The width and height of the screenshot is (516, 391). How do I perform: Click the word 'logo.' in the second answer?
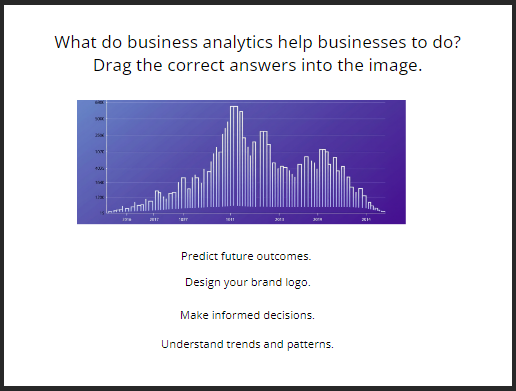point(298,282)
